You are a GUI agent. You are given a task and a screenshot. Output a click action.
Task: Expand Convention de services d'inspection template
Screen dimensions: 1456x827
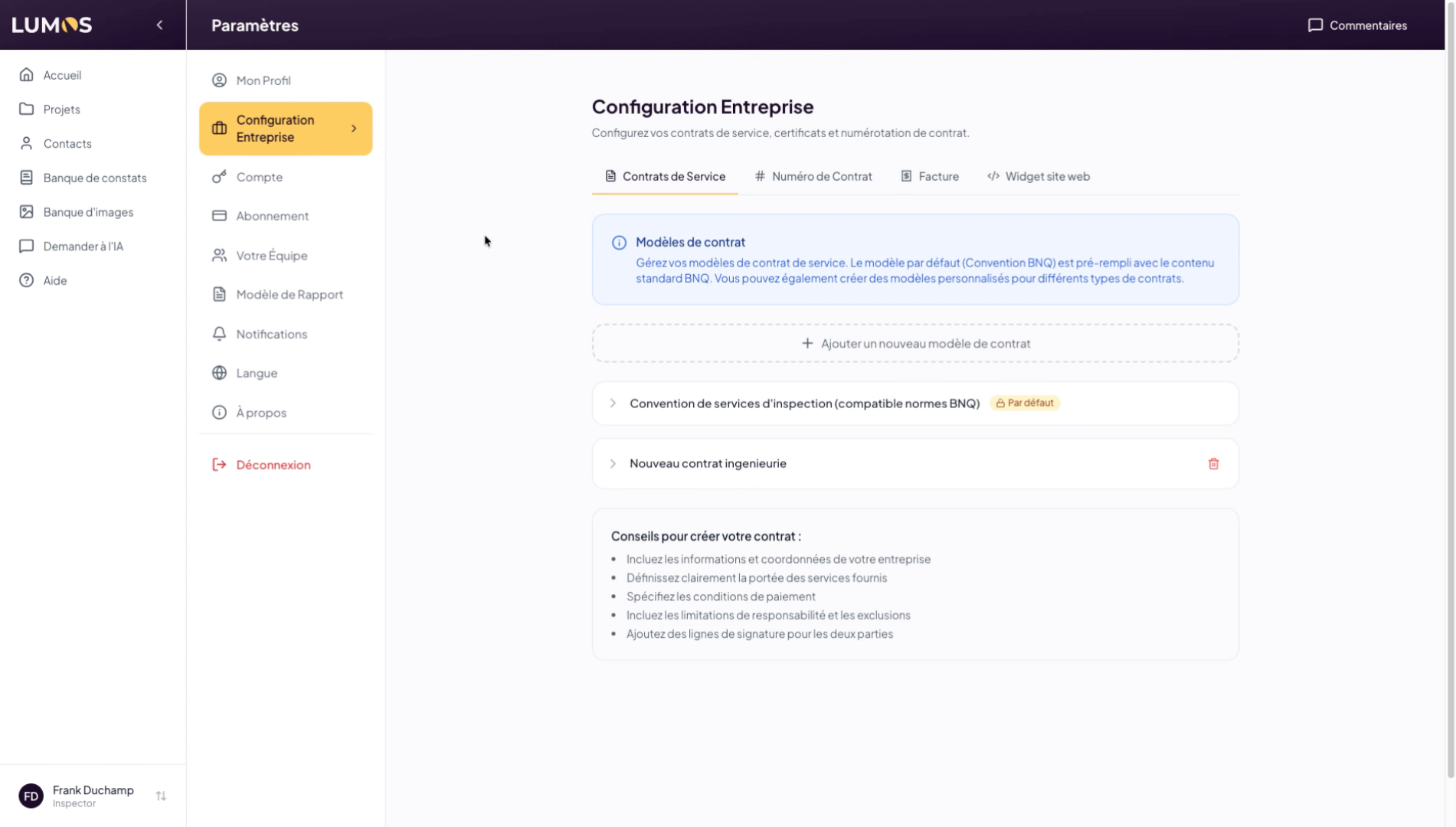click(x=613, y=404)
